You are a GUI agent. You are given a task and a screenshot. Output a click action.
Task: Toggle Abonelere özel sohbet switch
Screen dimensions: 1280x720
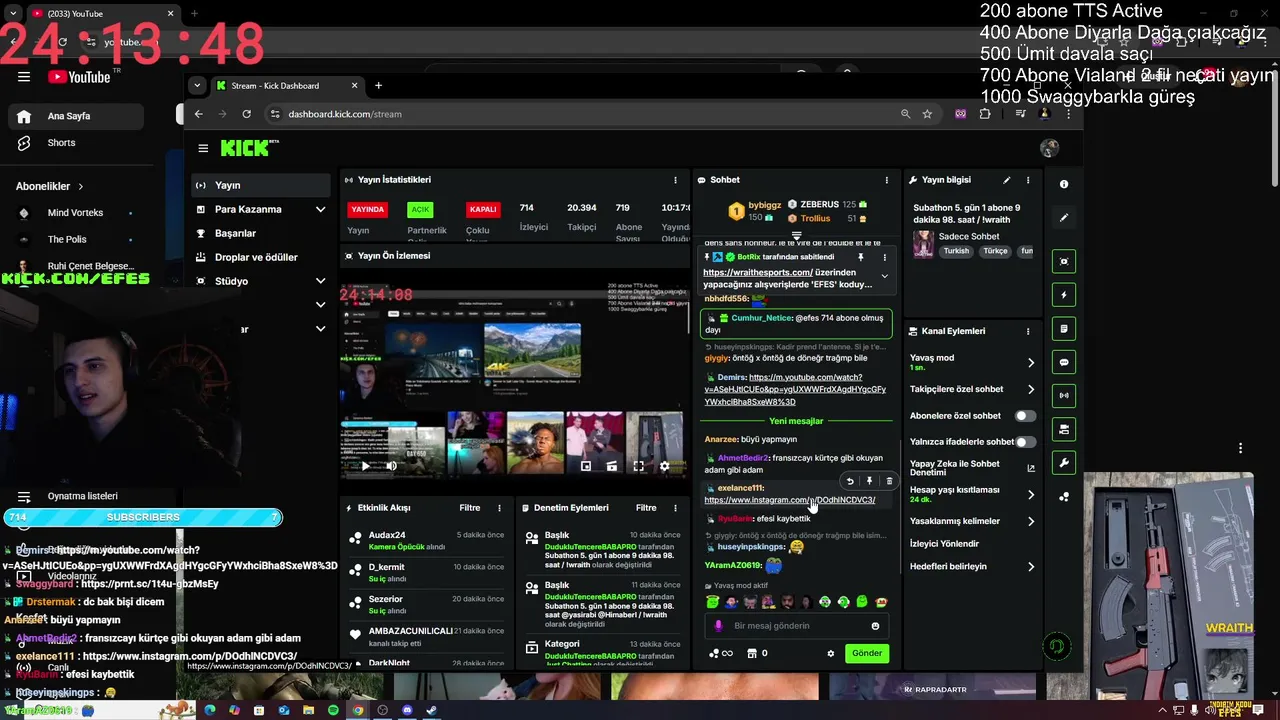(x=1025, y=415)
